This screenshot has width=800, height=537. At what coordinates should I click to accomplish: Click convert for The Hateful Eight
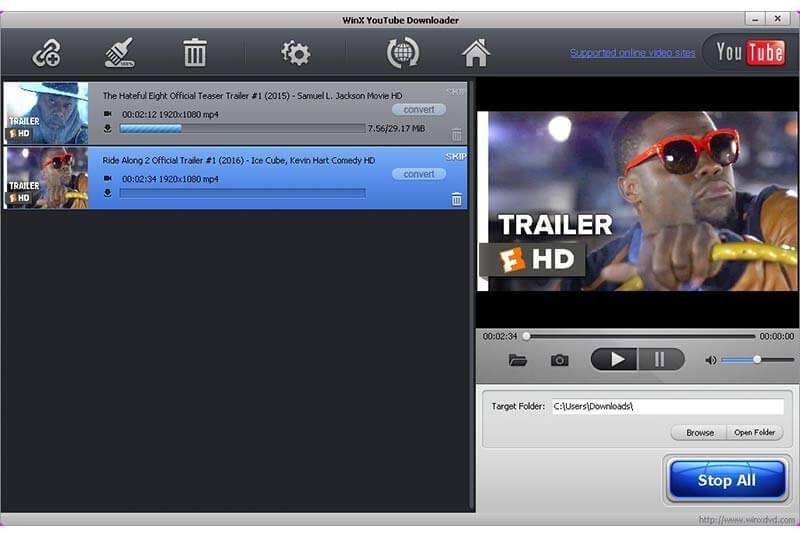(x=419, y=109)
